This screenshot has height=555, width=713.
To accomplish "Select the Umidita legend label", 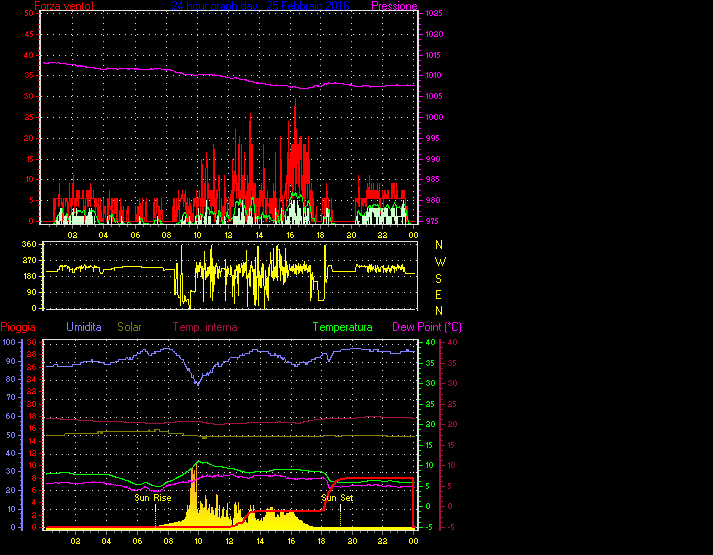I will tap(86, 327).
